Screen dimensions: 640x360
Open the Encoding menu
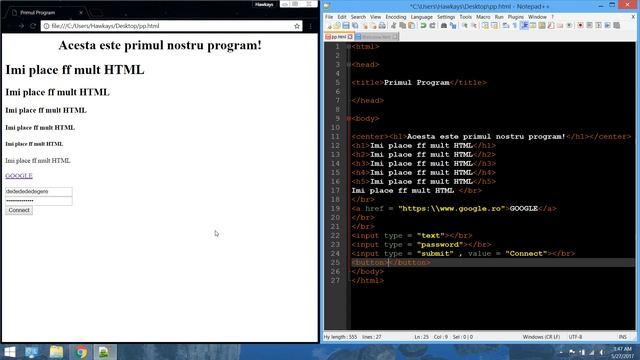point(396,17)
